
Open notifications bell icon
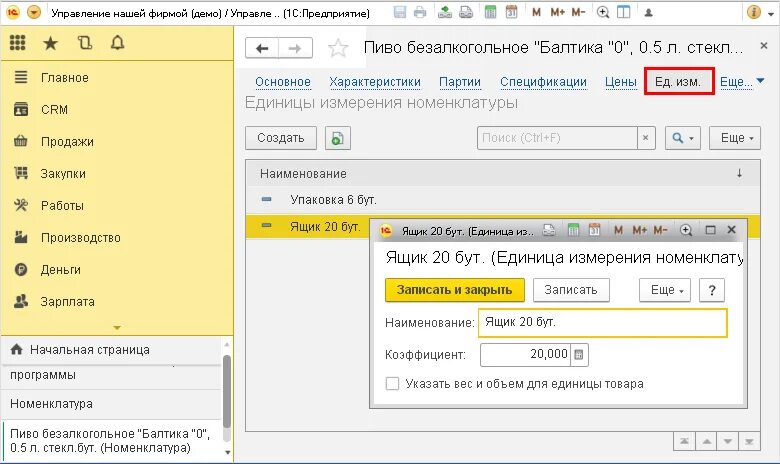tap(117, 43)
